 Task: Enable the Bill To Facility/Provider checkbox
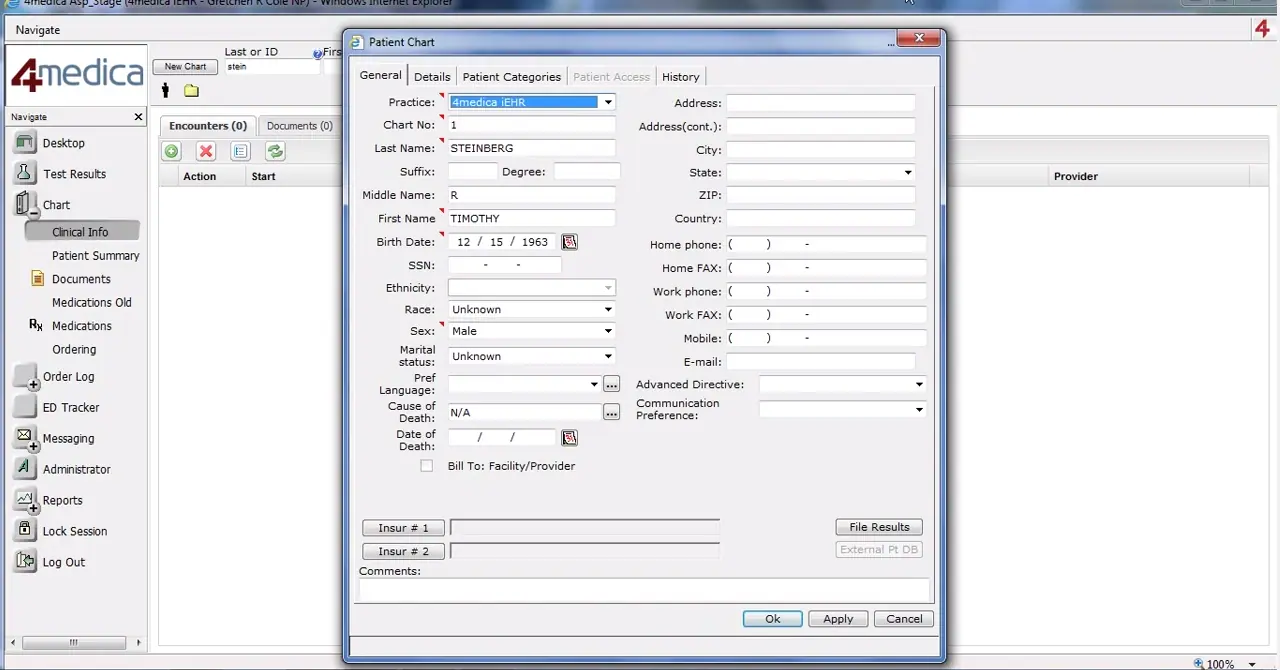(x=426, y=465)
